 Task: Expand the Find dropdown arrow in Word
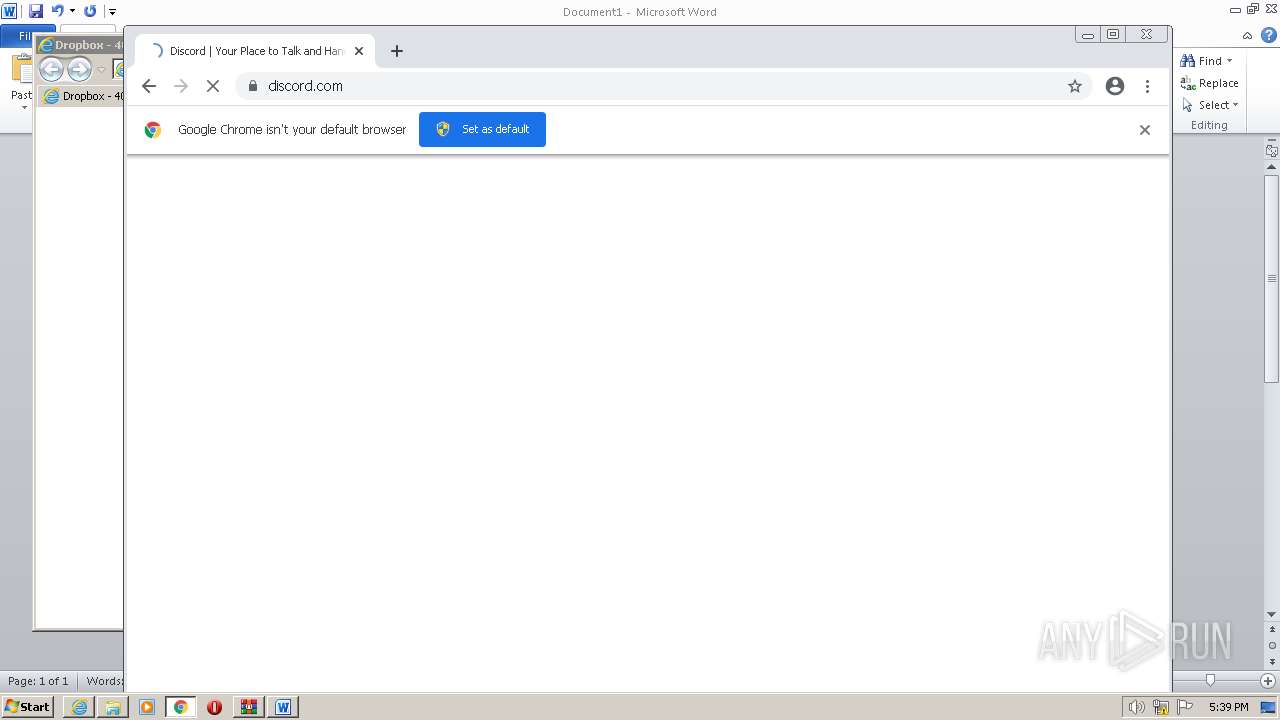click(1230, 61)
